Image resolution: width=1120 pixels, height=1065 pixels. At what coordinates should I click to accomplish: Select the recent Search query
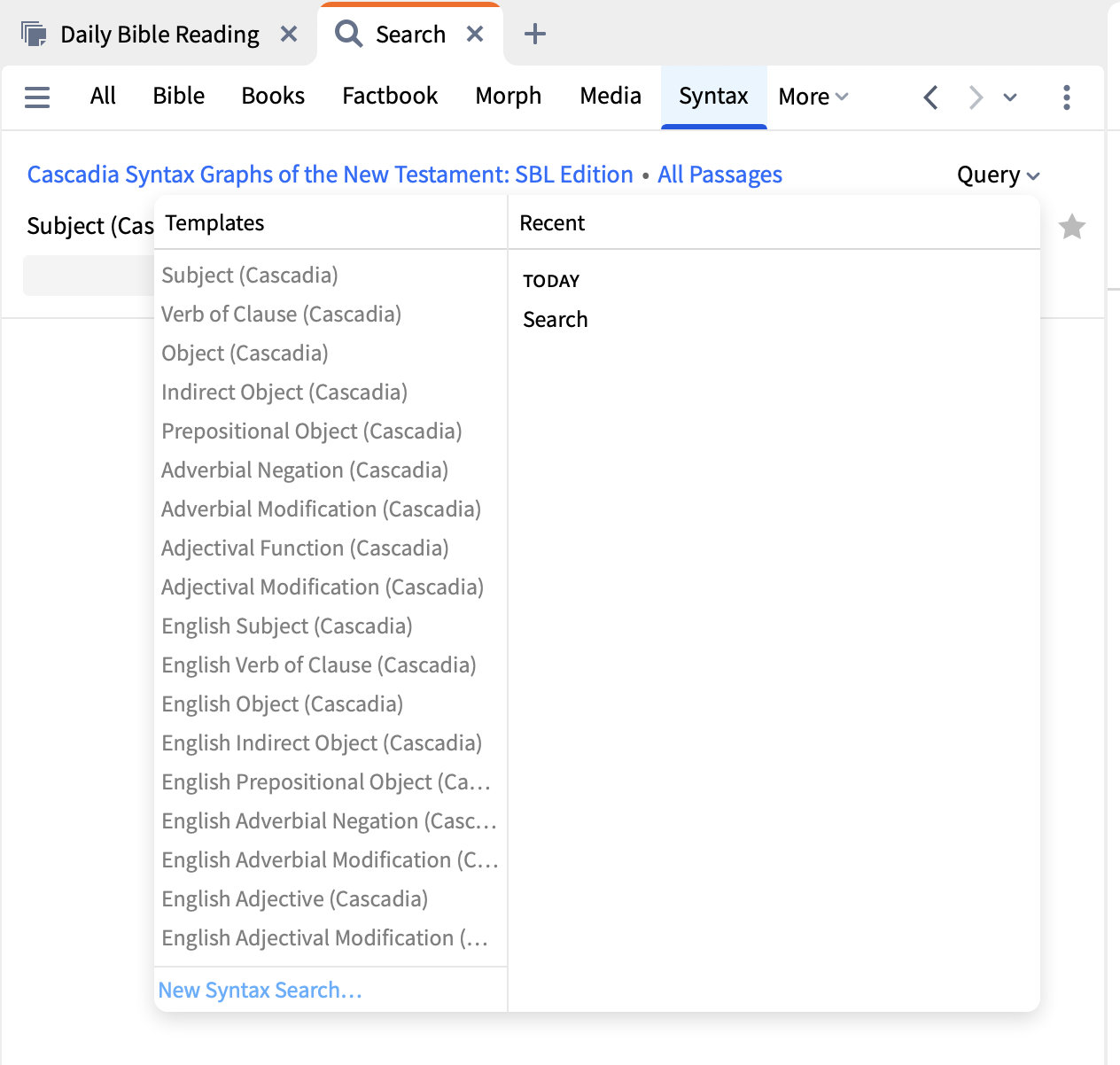[556, 319]
